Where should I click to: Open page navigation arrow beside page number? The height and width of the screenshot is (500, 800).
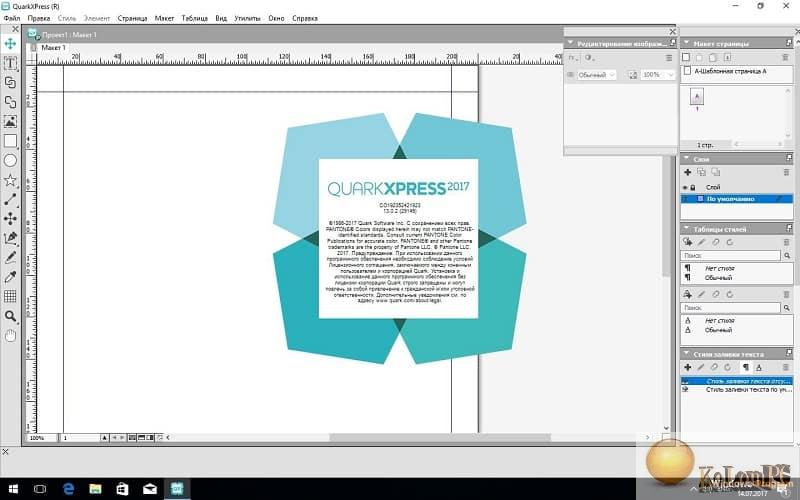[x=104, y=438]
